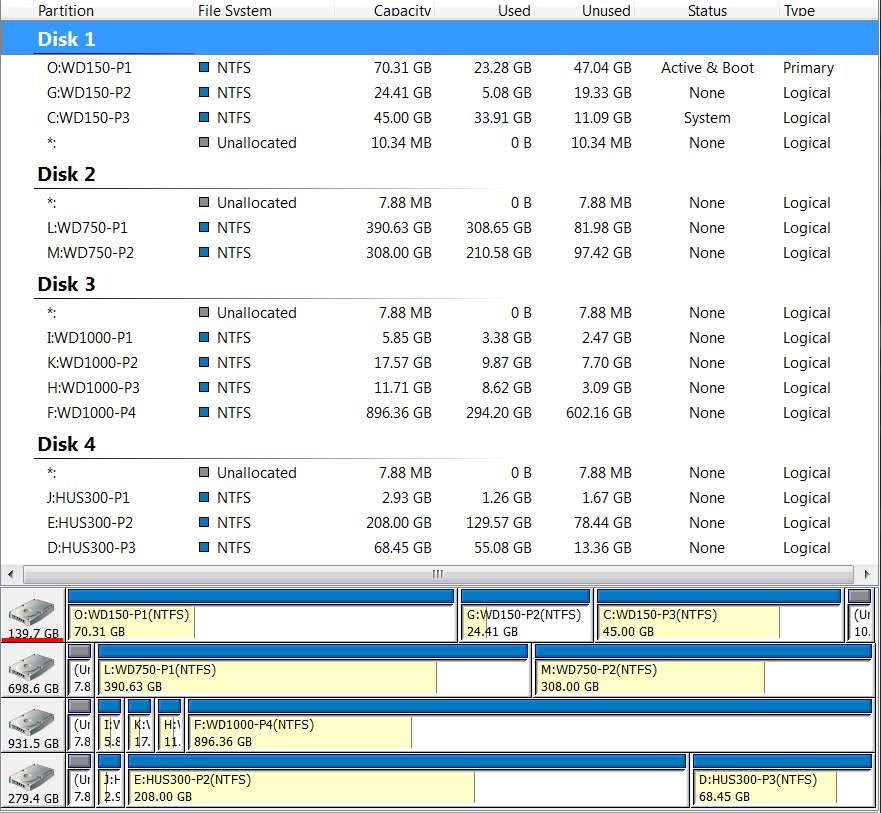Screen dimensions: 881x813
Task: Select O:WD150-P1 block in disk map
Action: coord(261,615)
